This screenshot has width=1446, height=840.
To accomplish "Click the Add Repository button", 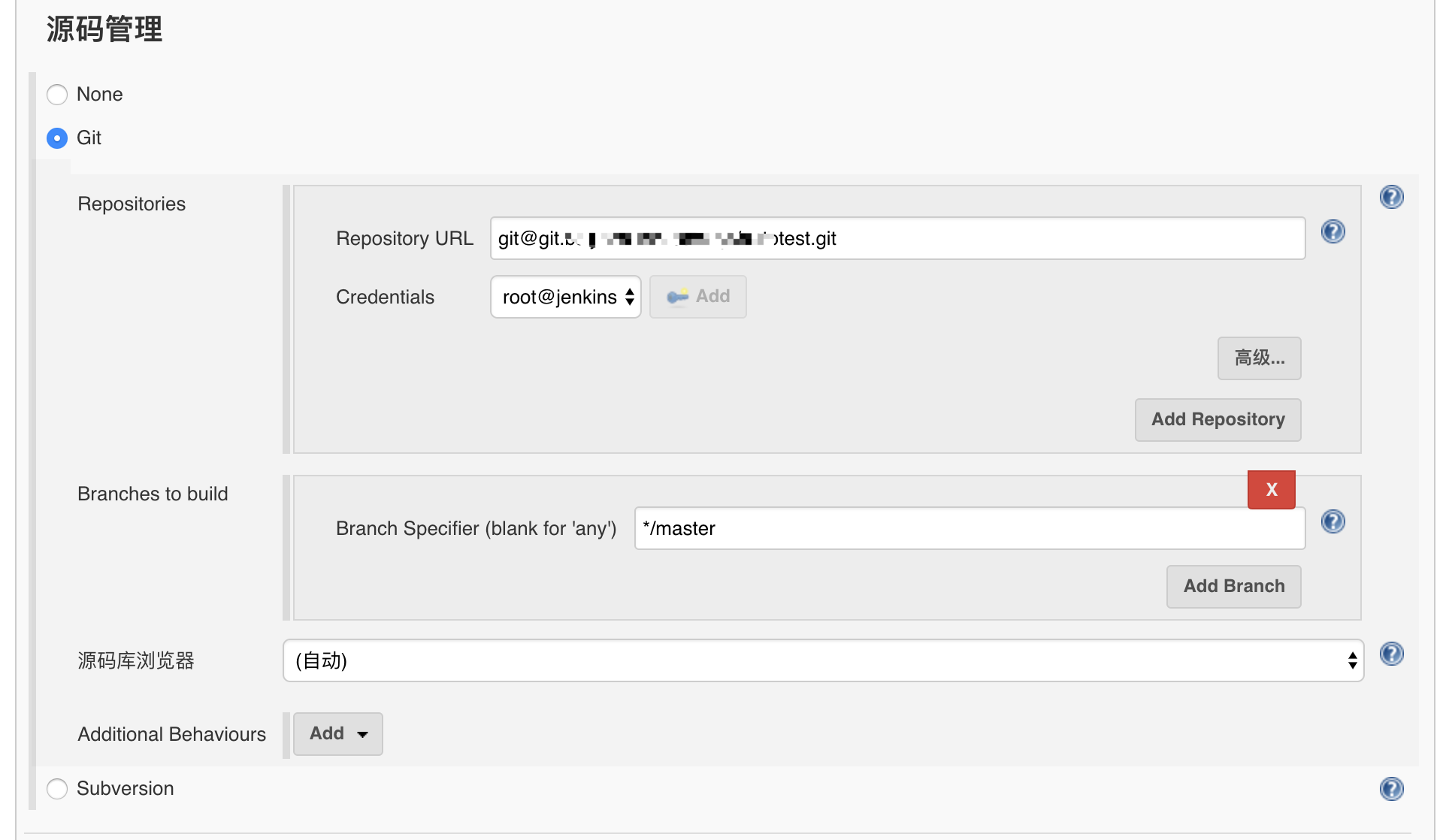I will [1218, 419].
